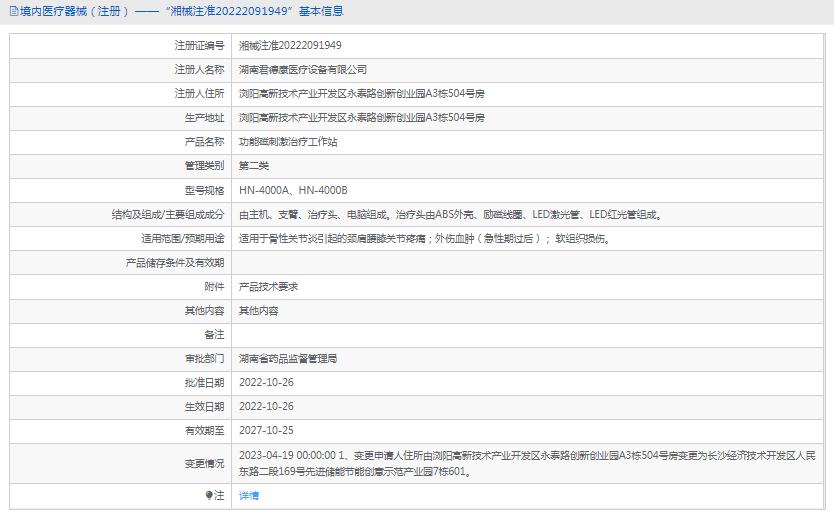Click the bullet icon beside 注 label
Viewport: 834px width, 515px height.
pos(209,495)
